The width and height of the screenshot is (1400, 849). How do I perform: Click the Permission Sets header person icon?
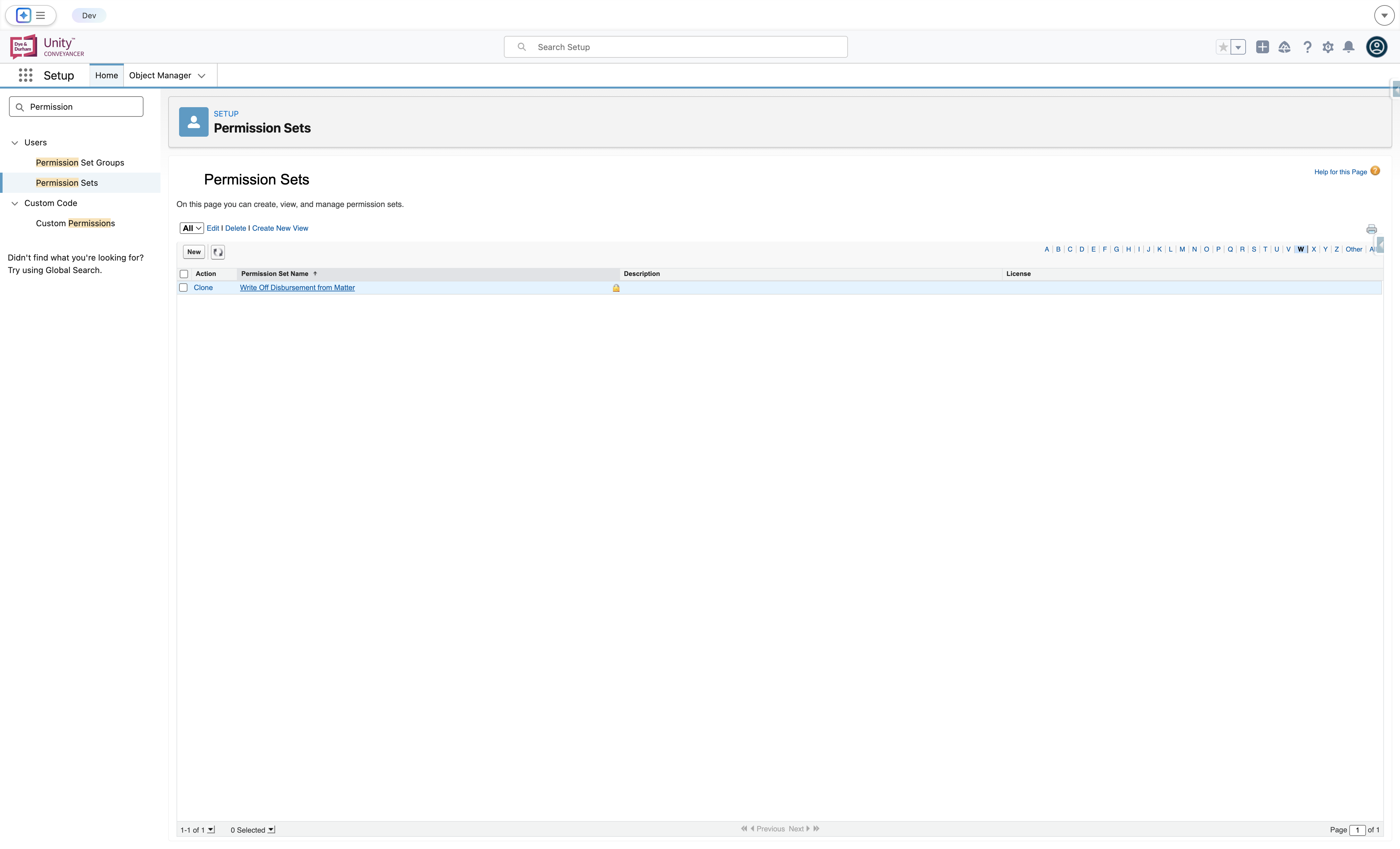click(194, 122)
